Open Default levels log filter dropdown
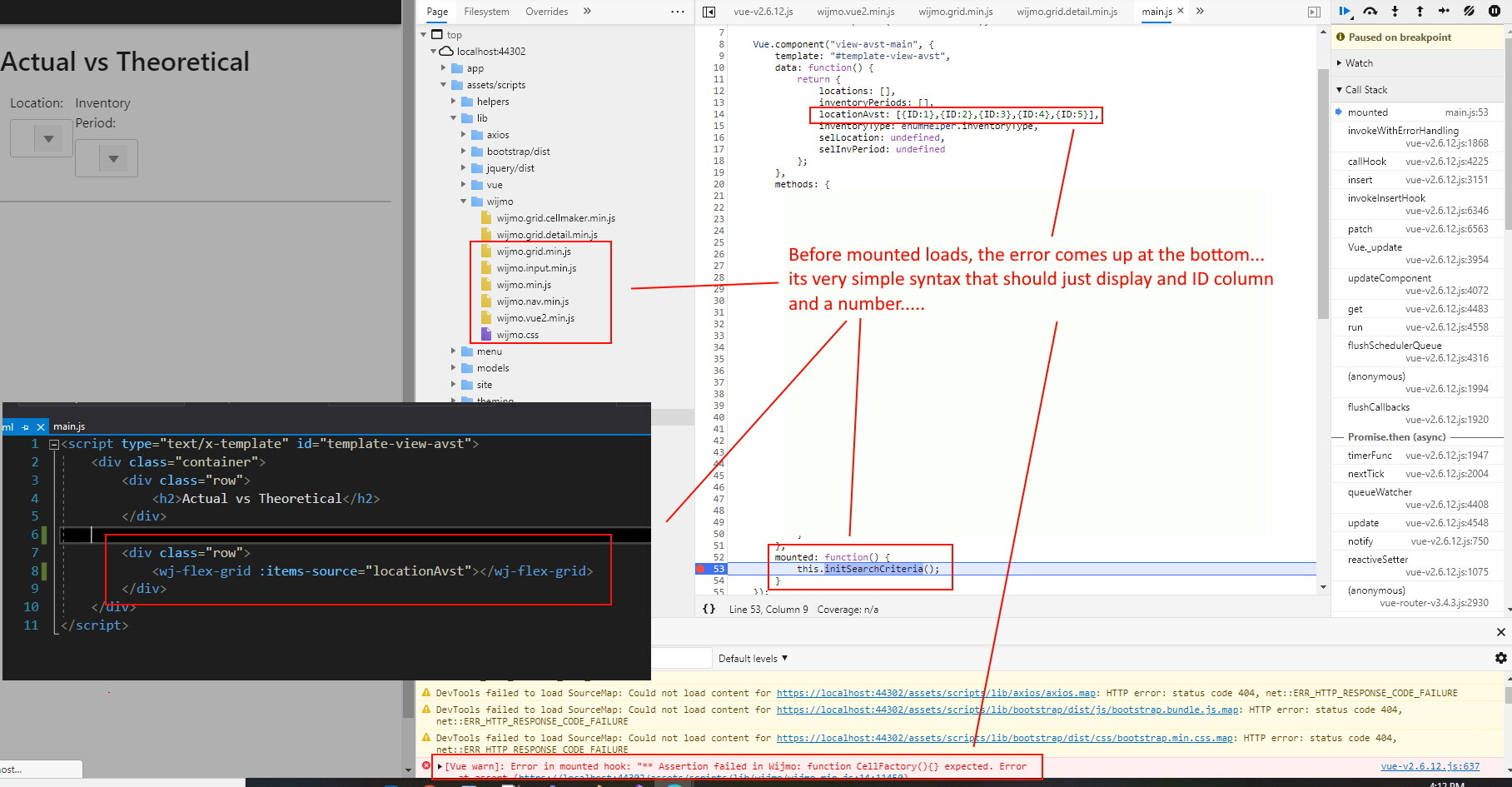The image size is (1512, 787). 753,658
